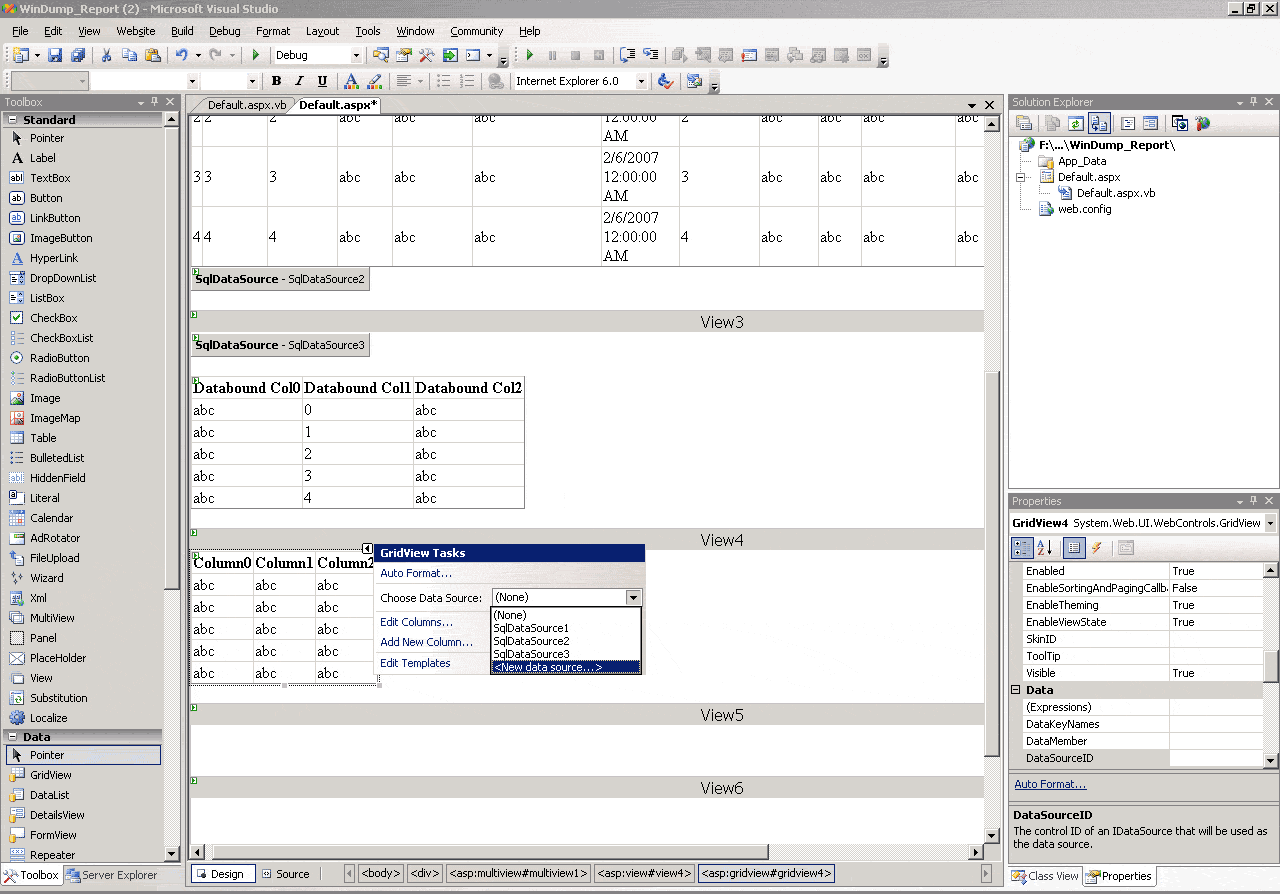
Task: Click the Events lightning bolt icon
Action: (x=1097, y=548)
